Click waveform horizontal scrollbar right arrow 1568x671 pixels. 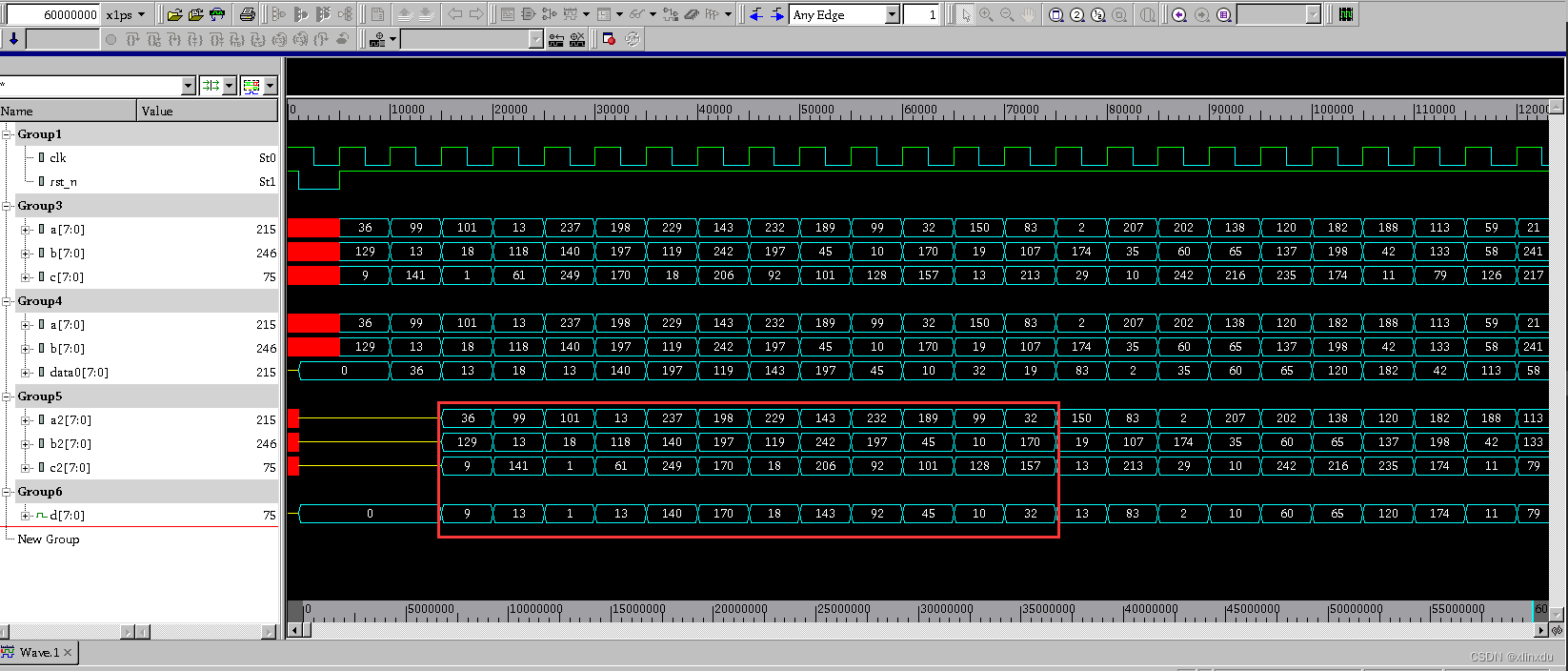[1540, 630]
